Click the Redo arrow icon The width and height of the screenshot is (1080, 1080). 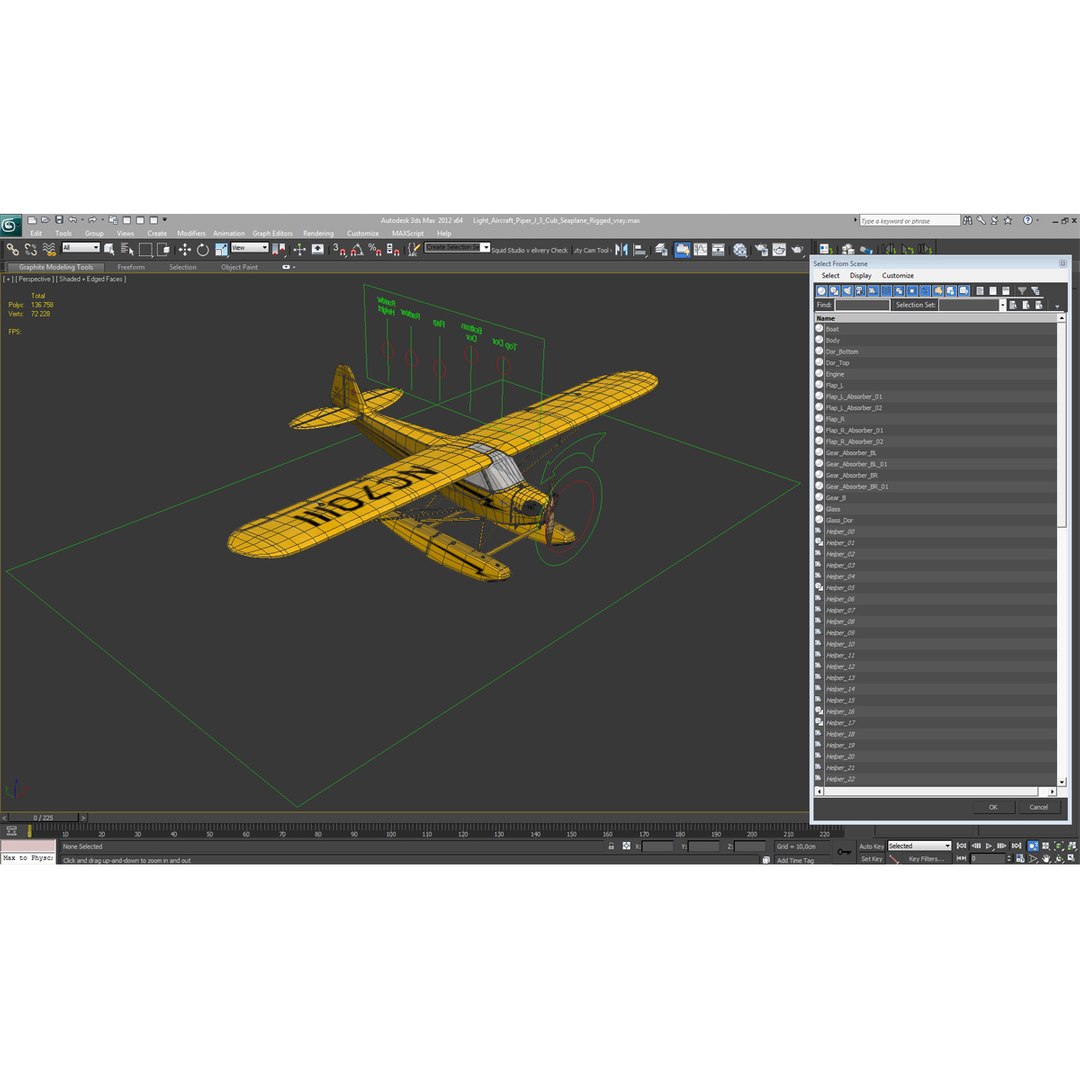[x=92, y=220]
